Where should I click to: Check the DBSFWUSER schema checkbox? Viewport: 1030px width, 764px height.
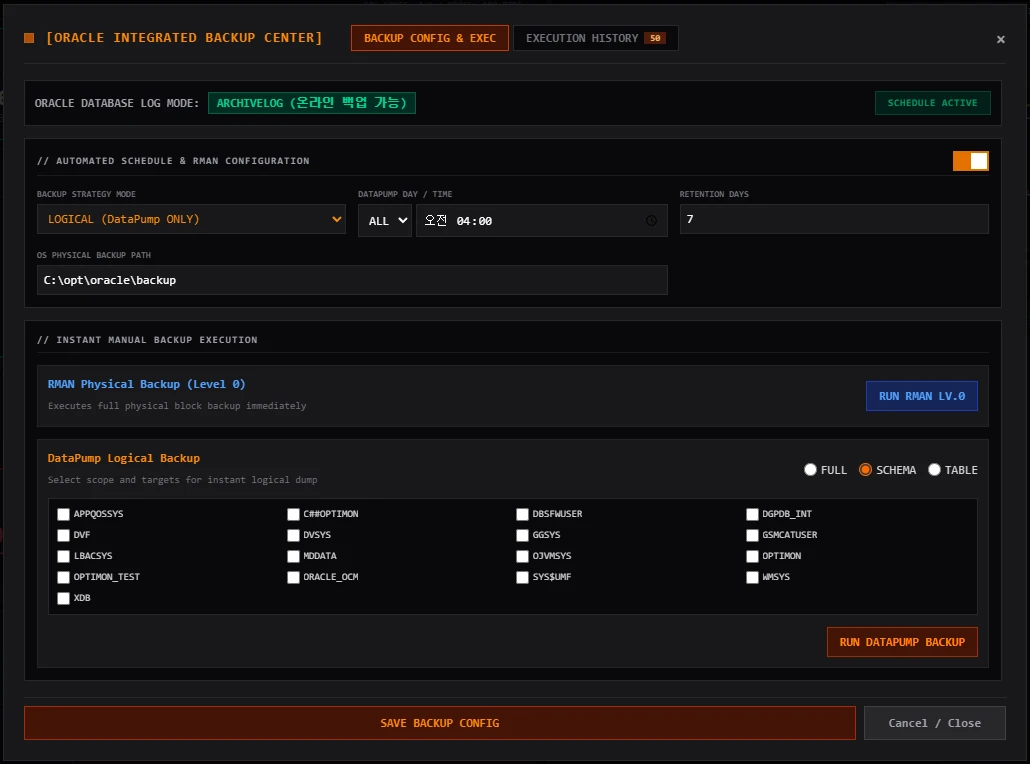(x=522, y=514)
